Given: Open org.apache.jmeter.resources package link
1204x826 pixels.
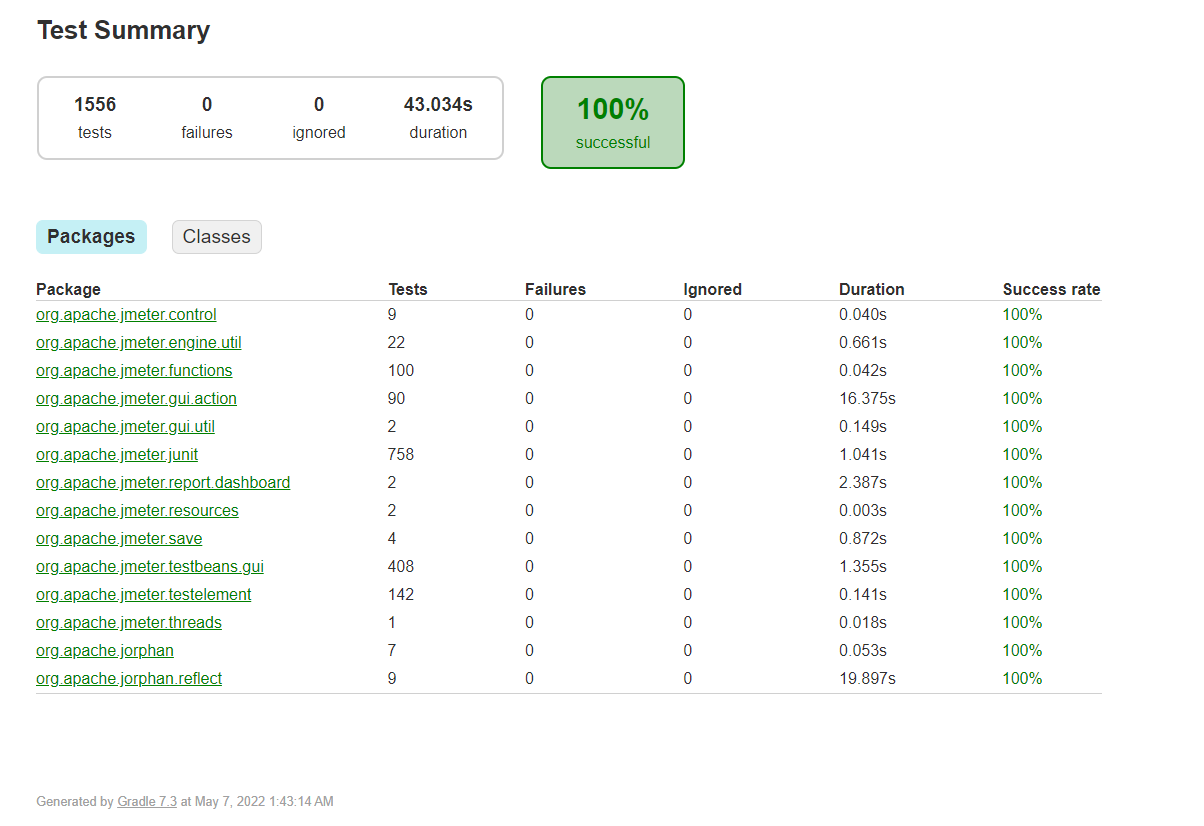Looking at the screenshot, I should (x=137, y=511).
